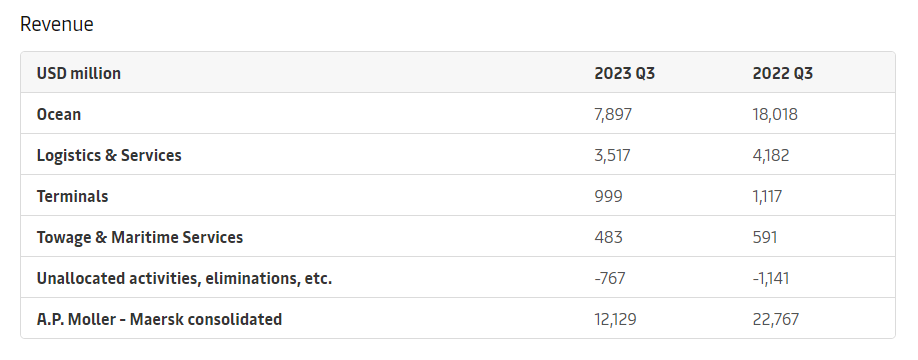Select A.P. Moller - Maersk consolidated label
This screenshot has height=360, width=918.
coord(159,319)
